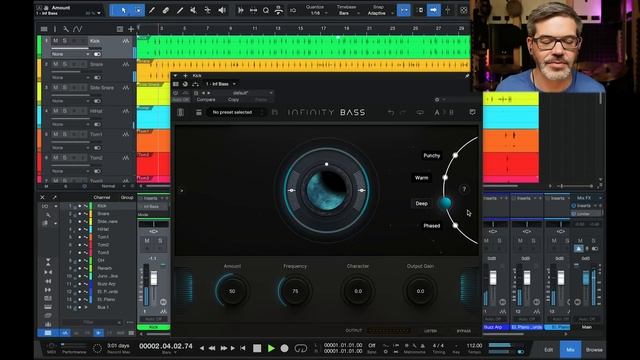Click the Infinity Bass undo arrow
Image resolution: width=640 pixels, height=360 pixels.
tap(391, 112)
